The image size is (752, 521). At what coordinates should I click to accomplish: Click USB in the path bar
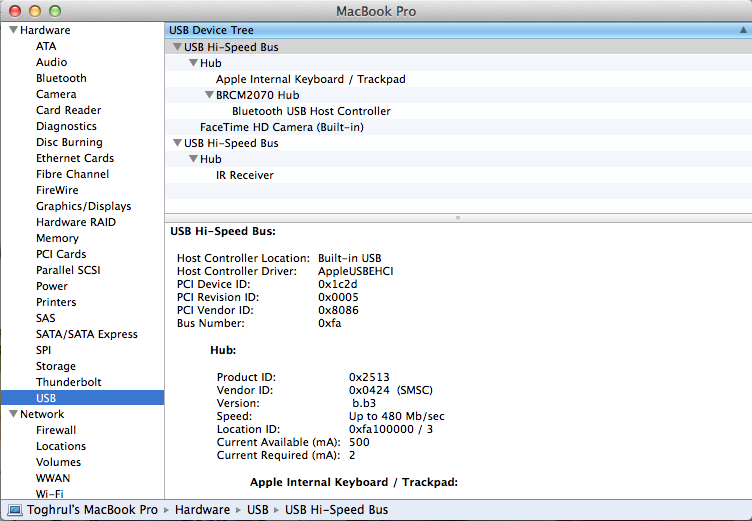point(258,509)
